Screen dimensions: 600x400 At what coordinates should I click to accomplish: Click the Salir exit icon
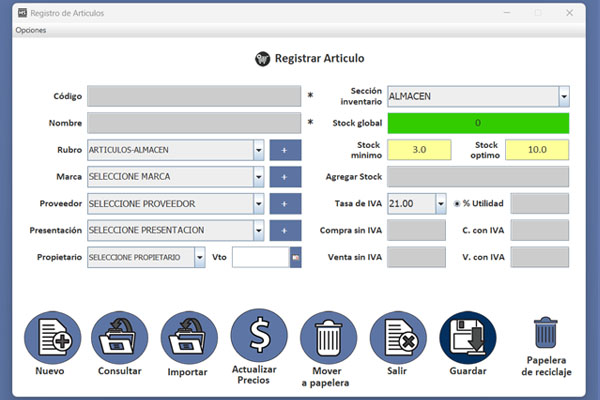[x=398, y=339]
